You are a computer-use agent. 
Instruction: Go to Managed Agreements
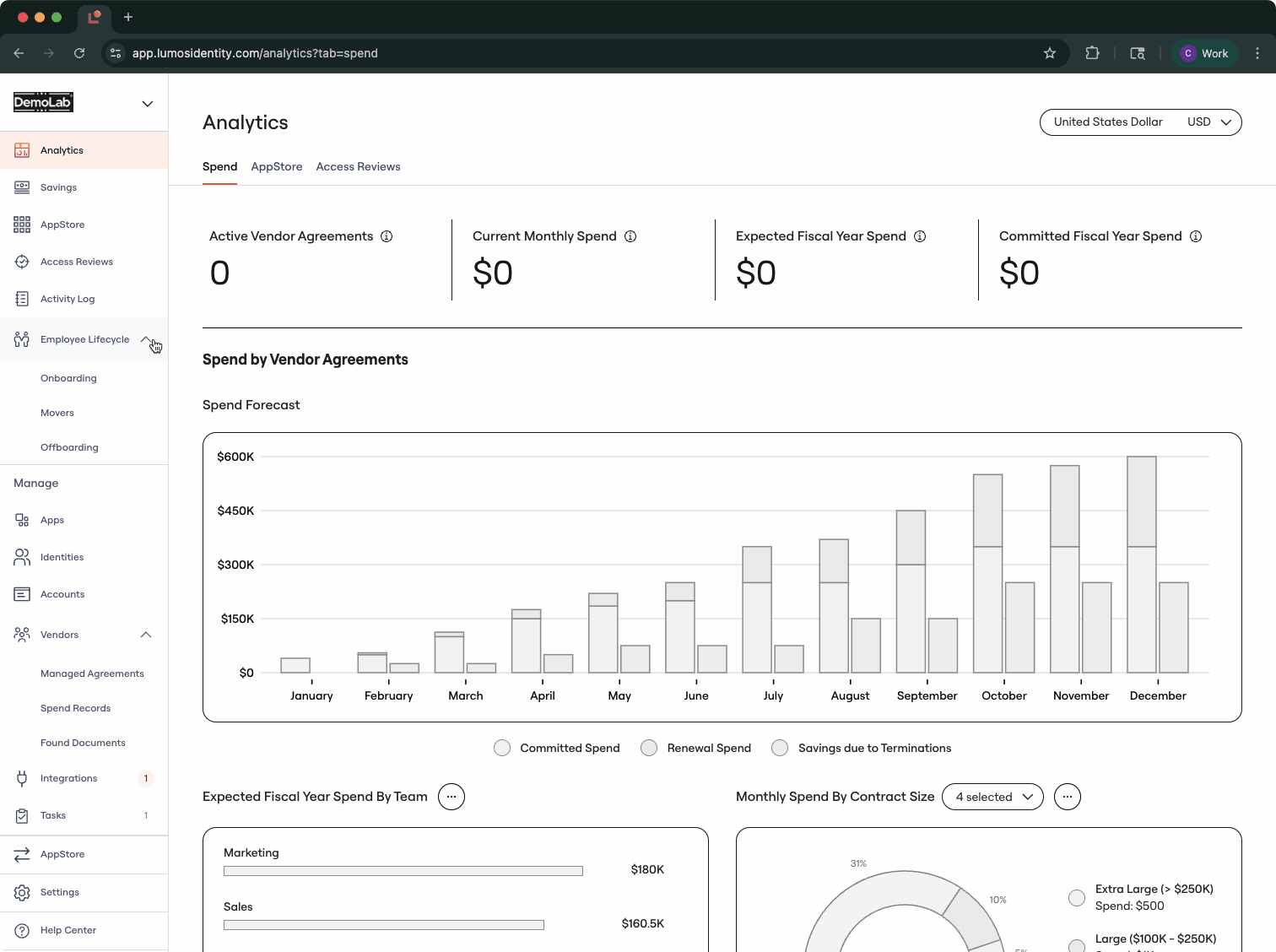pyautogui.click(x=92, y=673)
